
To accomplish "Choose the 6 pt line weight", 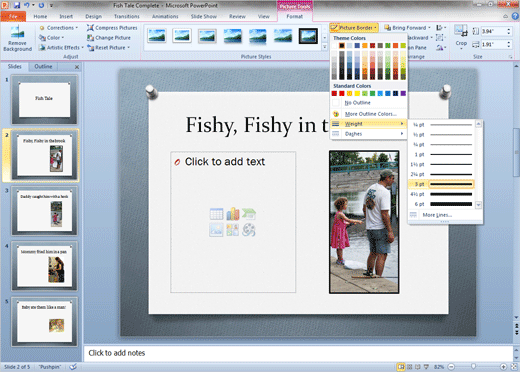I will 442,204.
